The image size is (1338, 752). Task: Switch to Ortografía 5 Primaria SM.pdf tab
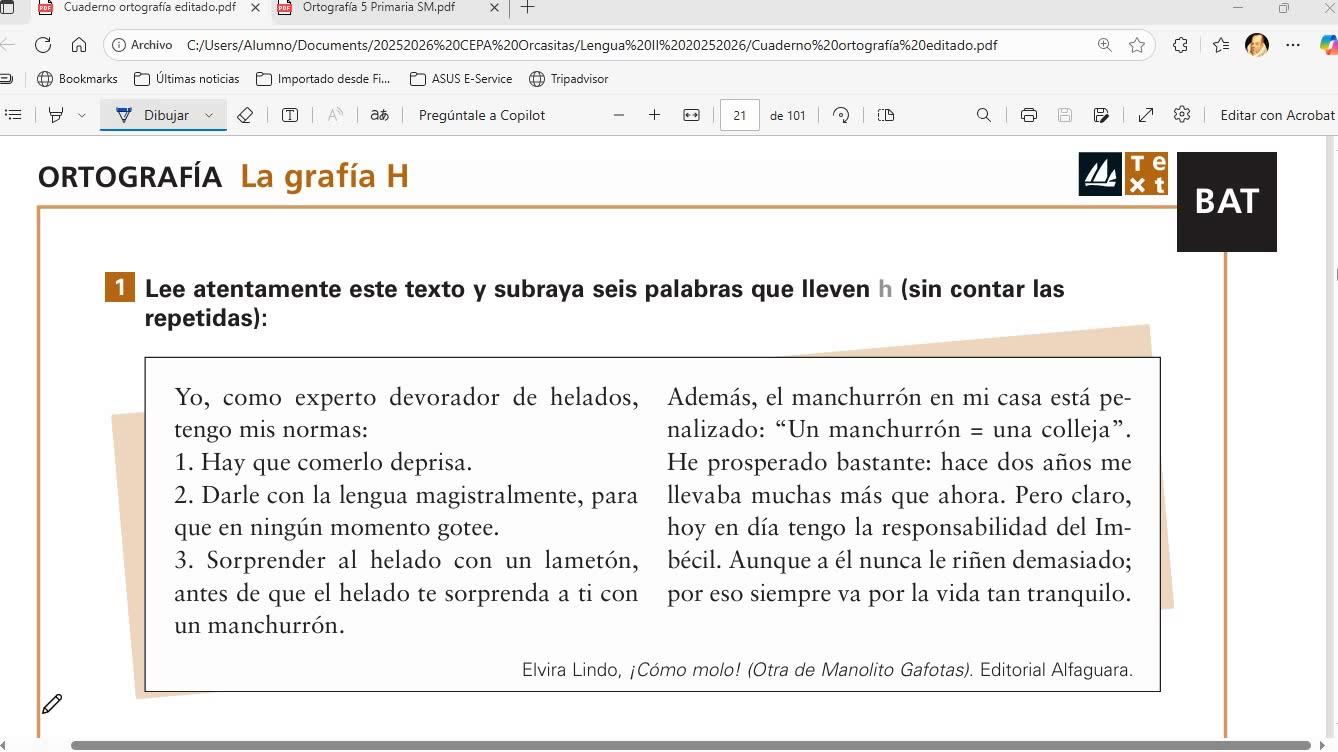[378, 8]
